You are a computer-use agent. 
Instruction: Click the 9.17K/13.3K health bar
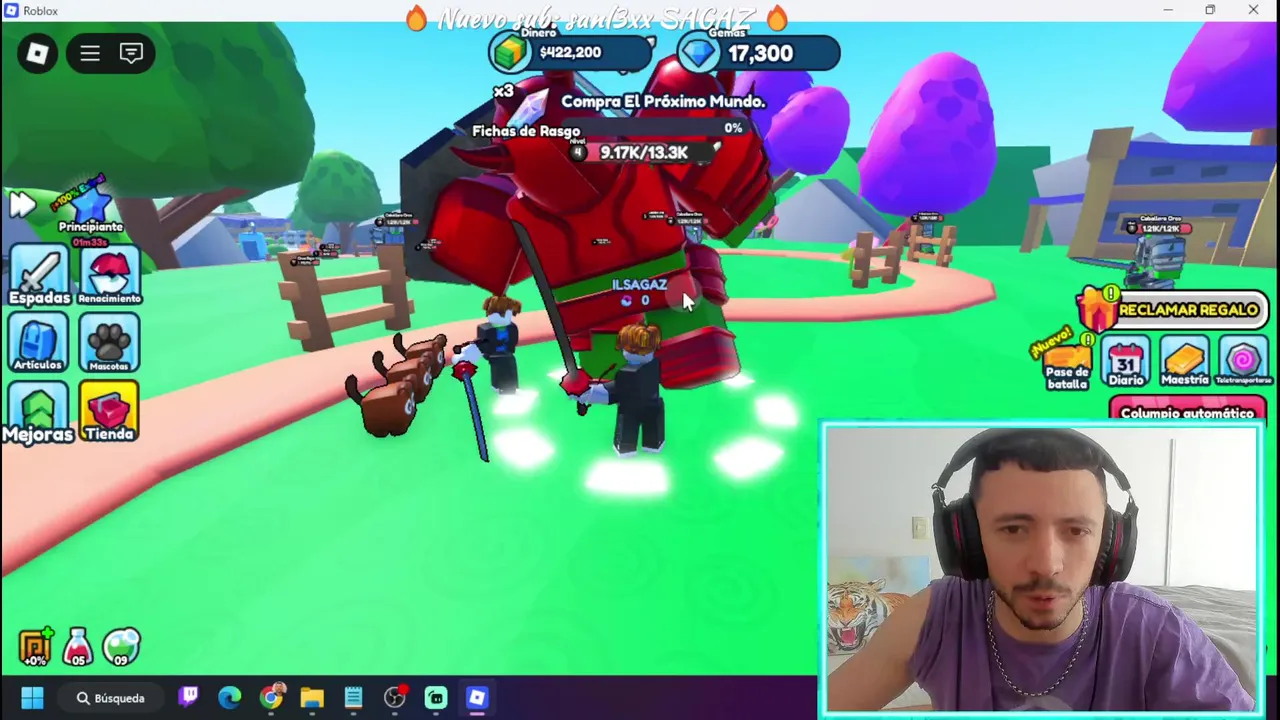click(644, 152)
